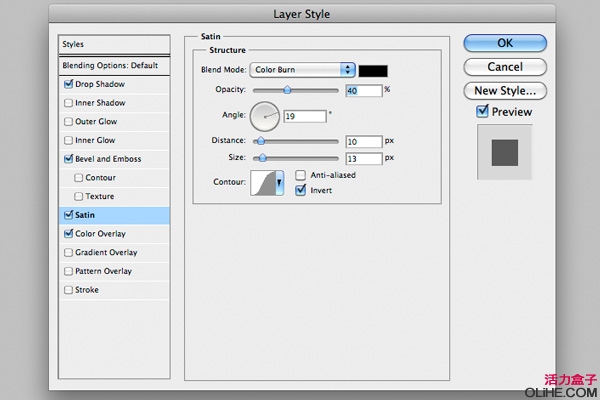Open the Color Overlay settings
Image resolution: width=600 pixels, height=400 pixels.
100,233
